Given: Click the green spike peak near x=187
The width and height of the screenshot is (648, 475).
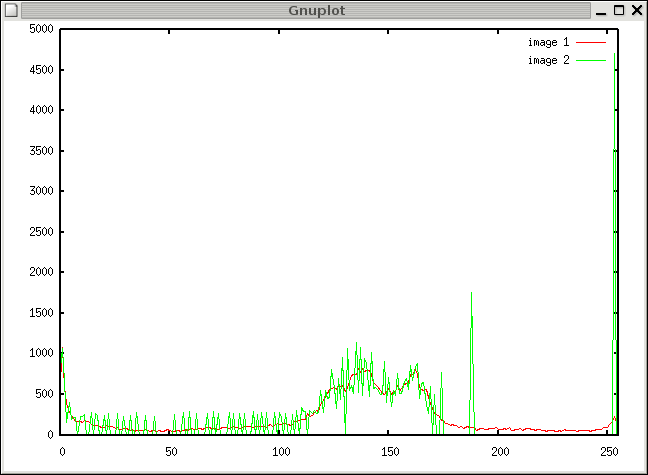Looking at the screenshot, I should (471, 294).
